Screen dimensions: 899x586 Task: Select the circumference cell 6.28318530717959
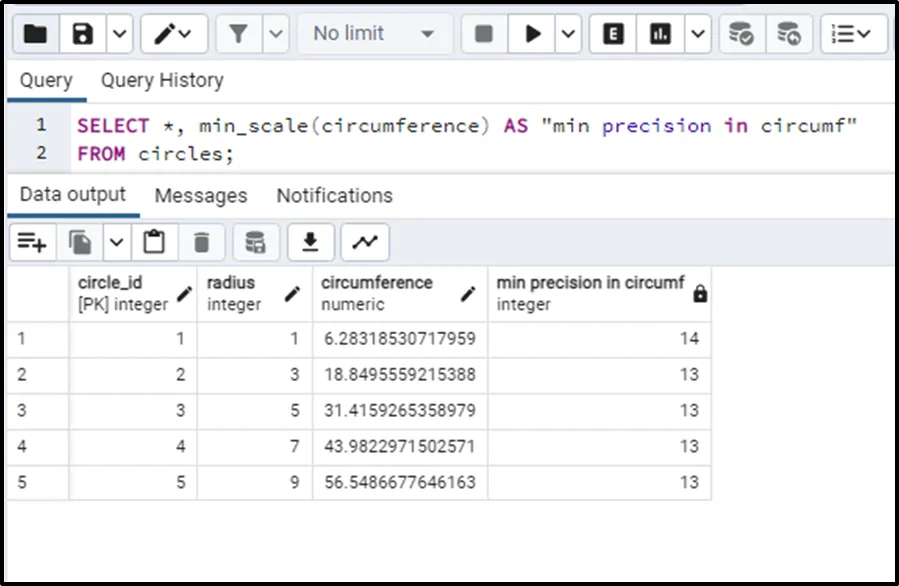click(399, 339)
